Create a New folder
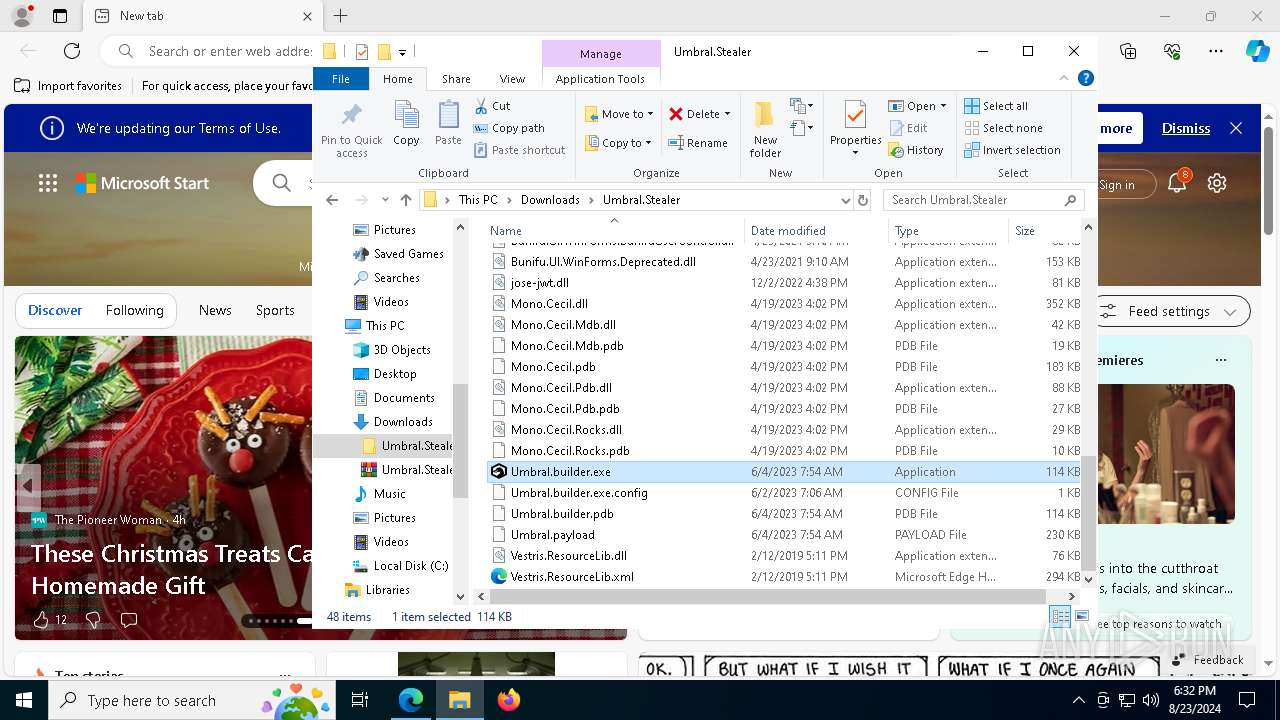 point(765,128)
